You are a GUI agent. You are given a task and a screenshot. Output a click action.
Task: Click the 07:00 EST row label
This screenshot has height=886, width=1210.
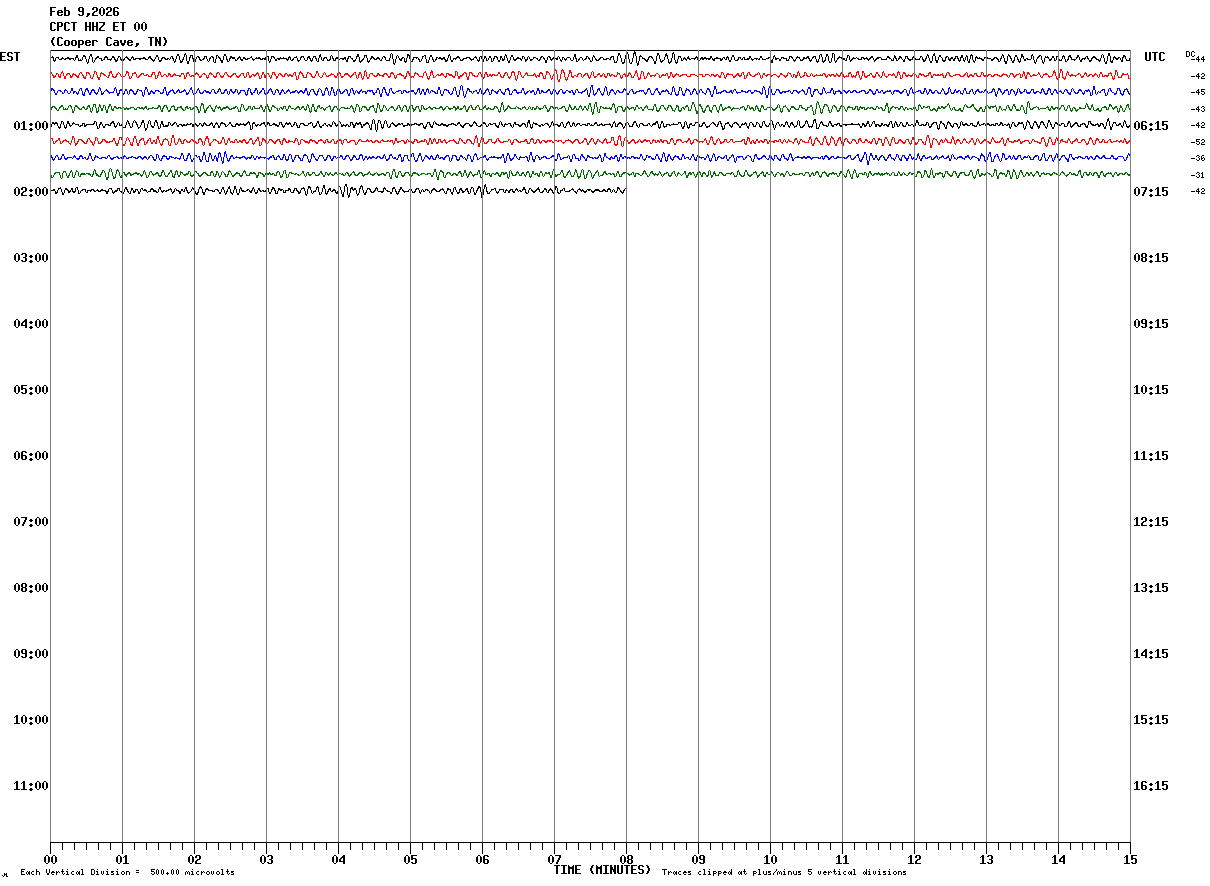pyautogui.click(x=31, y=522)
